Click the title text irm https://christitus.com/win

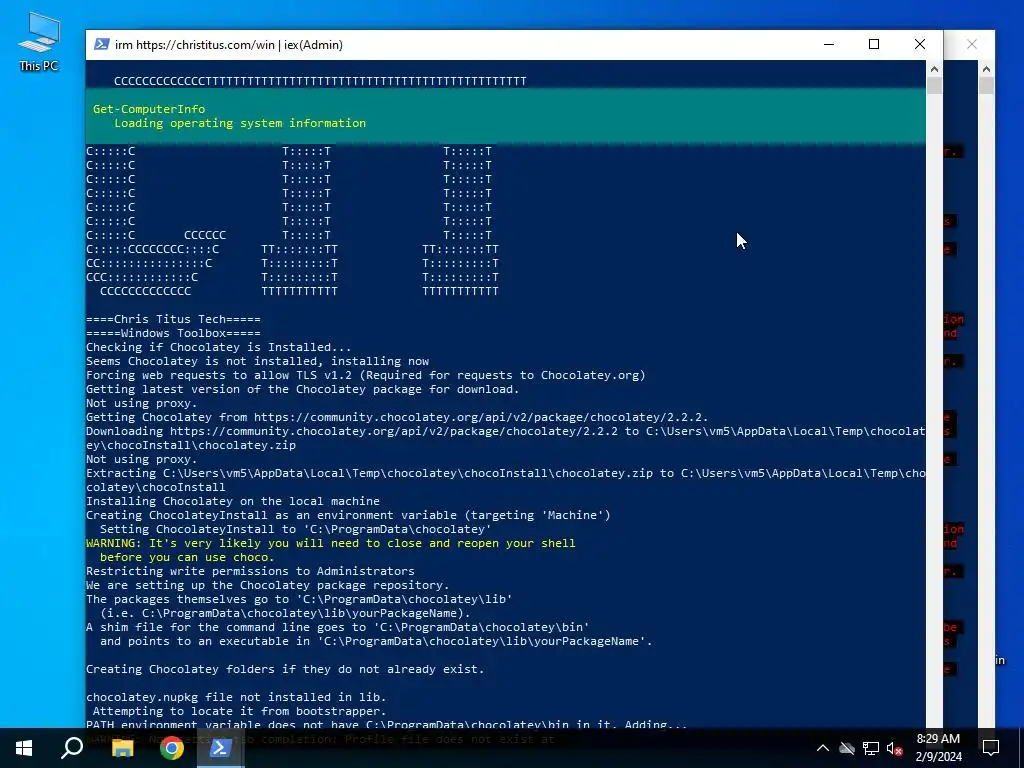click(x=195, y=45)
